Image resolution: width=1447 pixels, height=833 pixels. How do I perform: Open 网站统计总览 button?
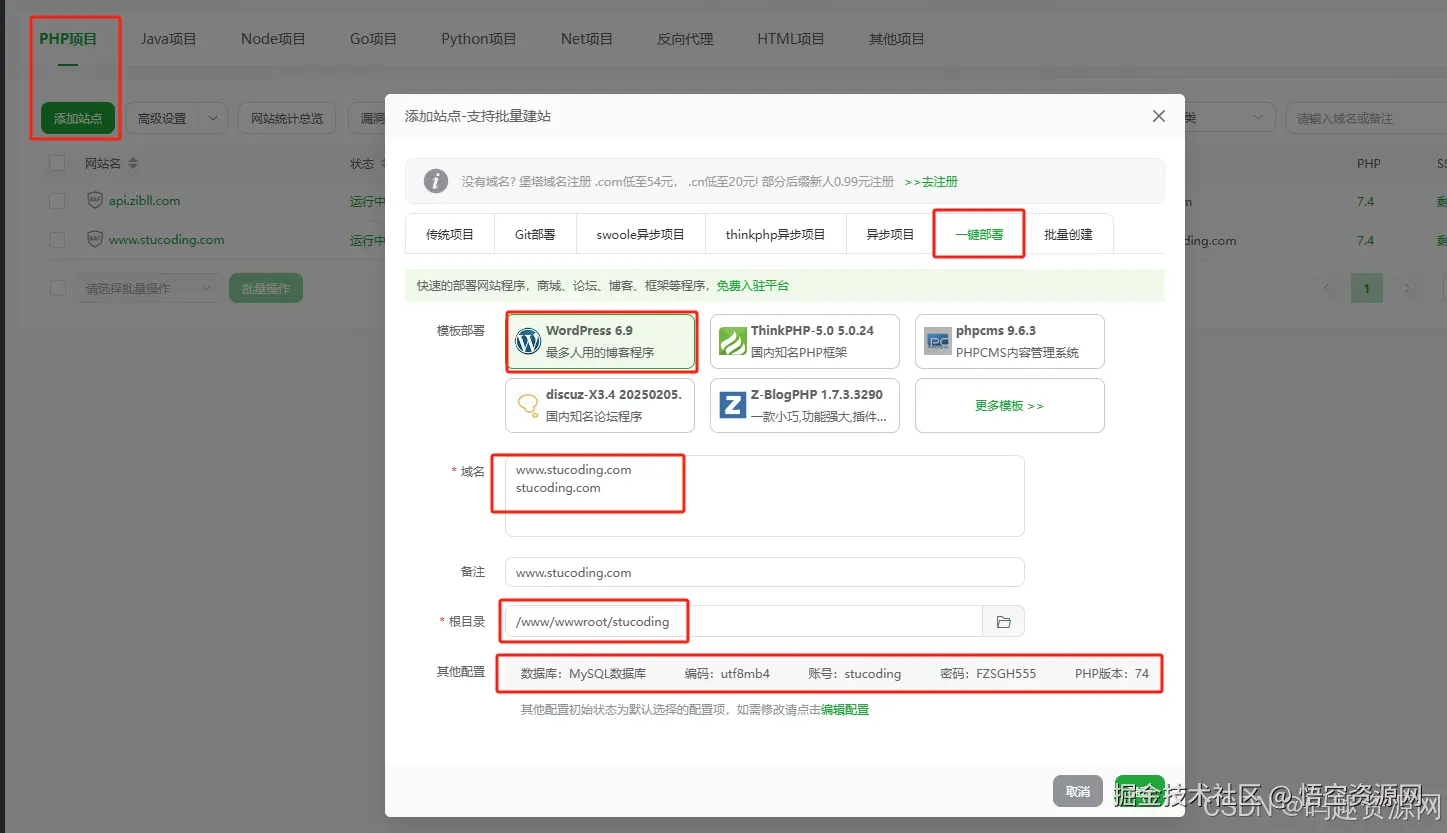click(x=287, y=118)
